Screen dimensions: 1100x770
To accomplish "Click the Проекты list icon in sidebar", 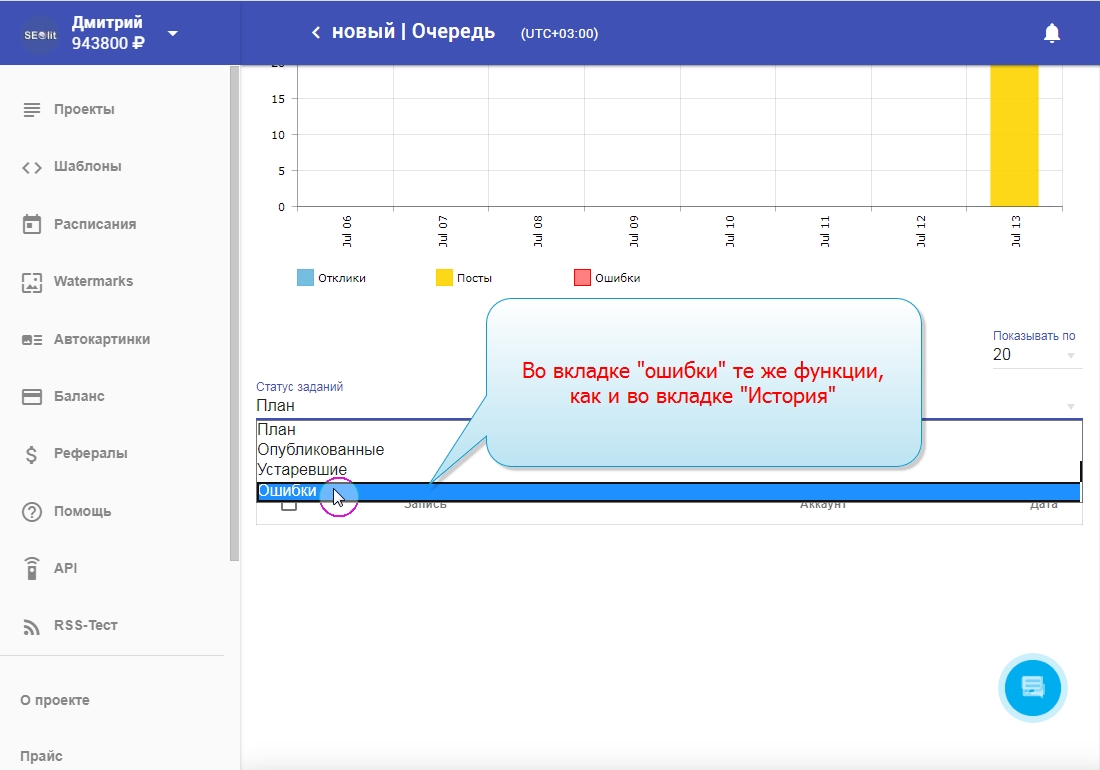I will (x=32, y=109).
